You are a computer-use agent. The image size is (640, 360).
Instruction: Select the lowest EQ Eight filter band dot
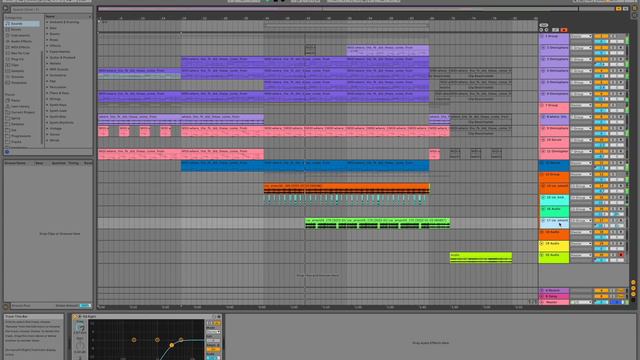click(x=134, y=340)
